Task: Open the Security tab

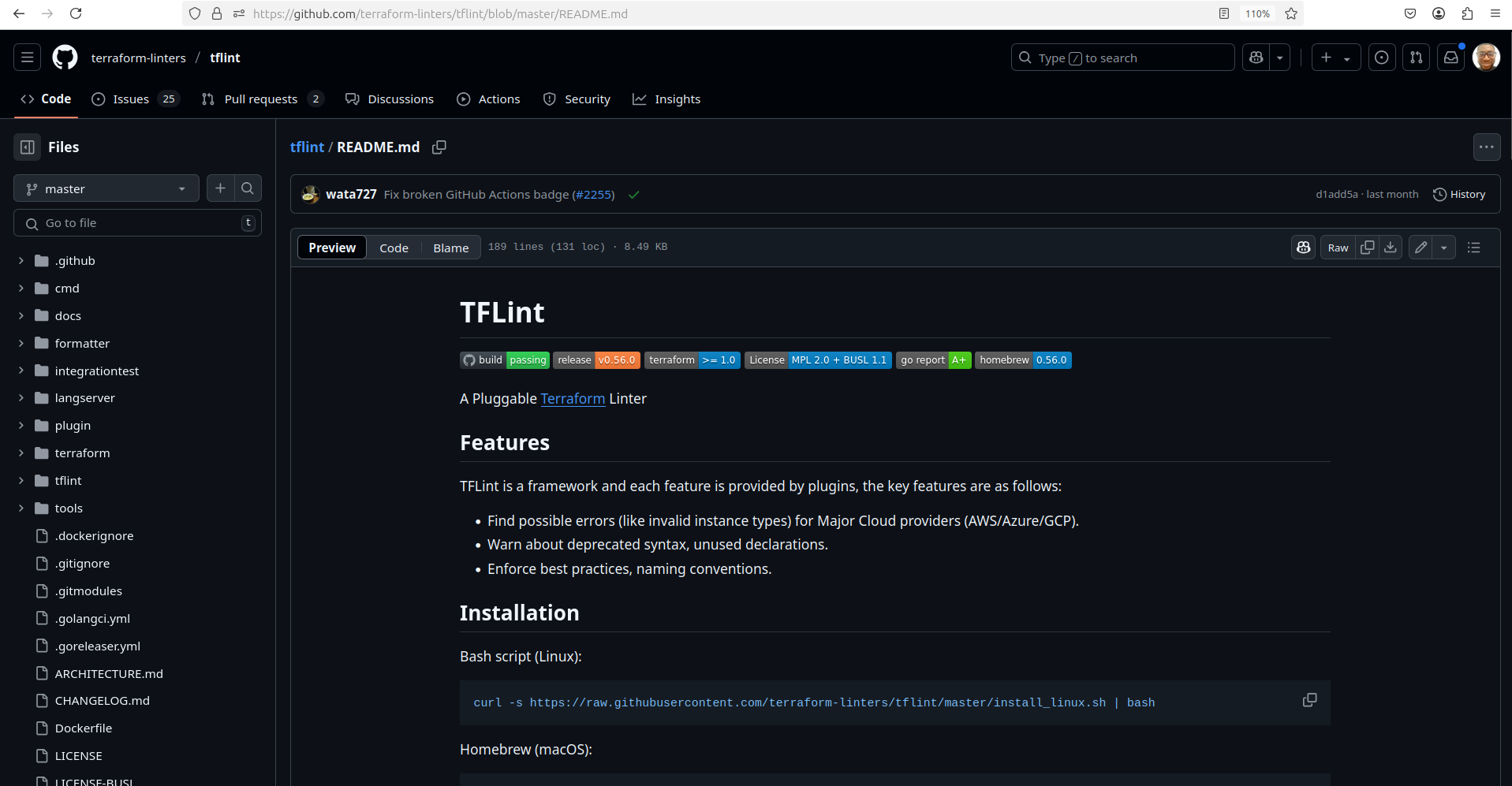Action: click(x=577, y=99)
